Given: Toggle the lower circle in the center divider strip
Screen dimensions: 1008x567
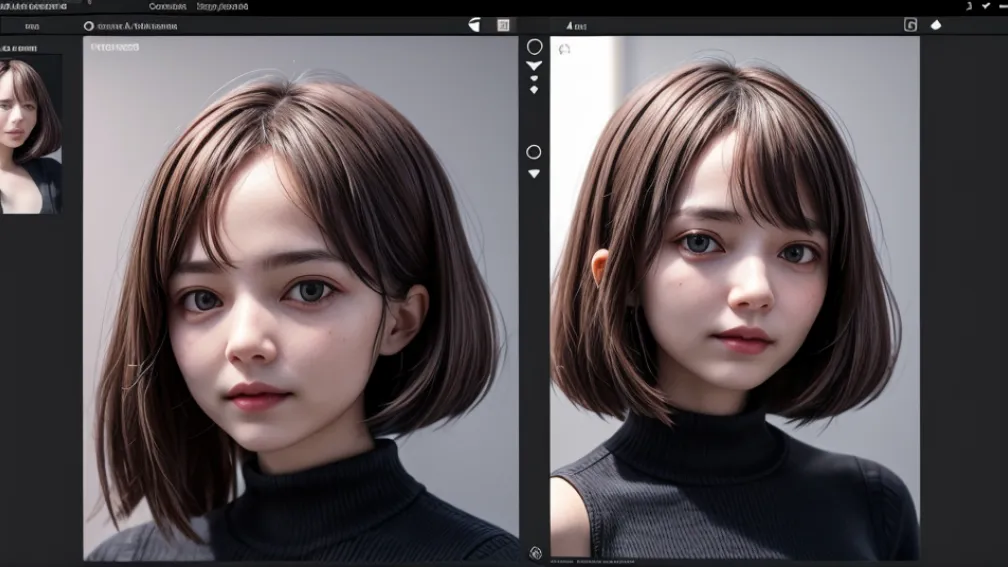Looking at the screenshot, I should [x=534, y=152].
